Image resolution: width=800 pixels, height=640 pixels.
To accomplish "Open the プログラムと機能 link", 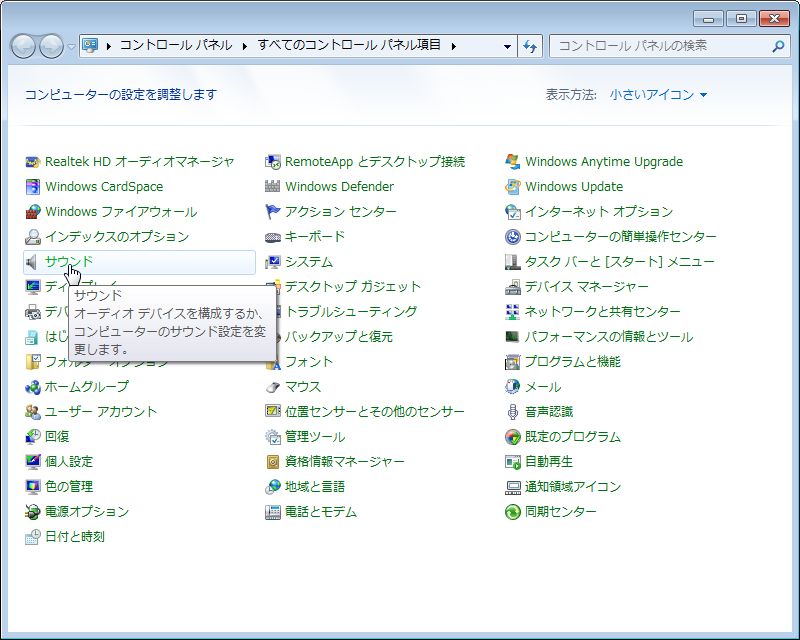I will (573, 362).
